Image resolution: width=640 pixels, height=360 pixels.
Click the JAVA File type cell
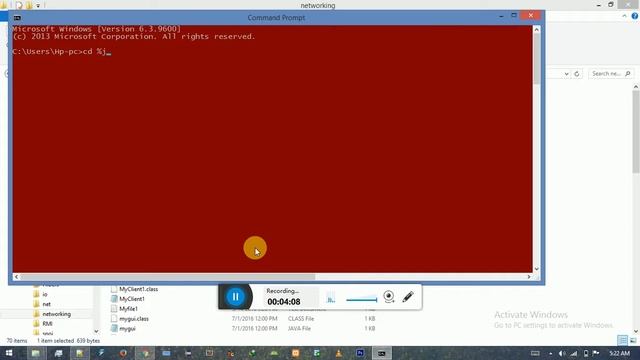(x=299, y=329)
